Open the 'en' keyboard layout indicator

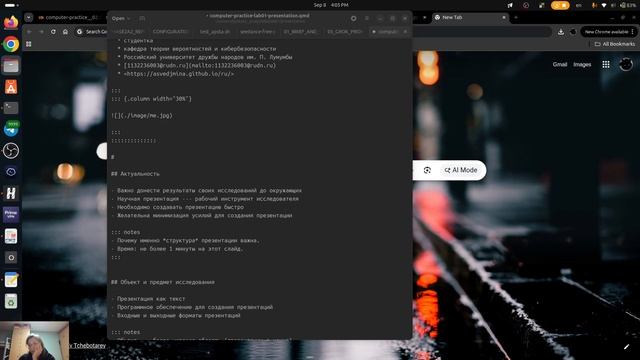pyautogui.click(x=578, y=5)
